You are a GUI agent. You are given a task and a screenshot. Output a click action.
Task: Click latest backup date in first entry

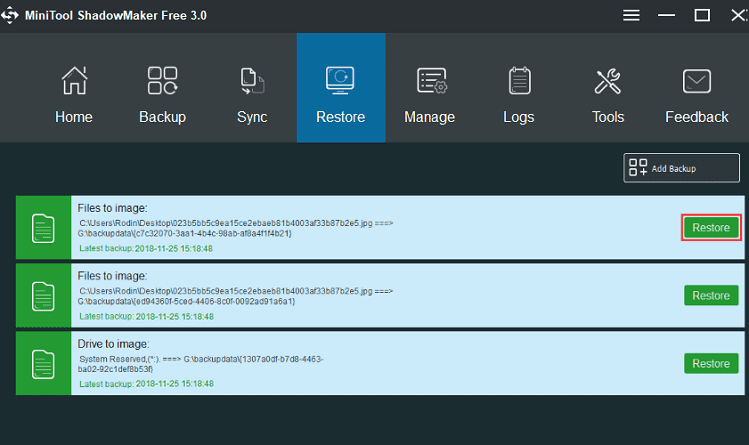pos(174,248)
